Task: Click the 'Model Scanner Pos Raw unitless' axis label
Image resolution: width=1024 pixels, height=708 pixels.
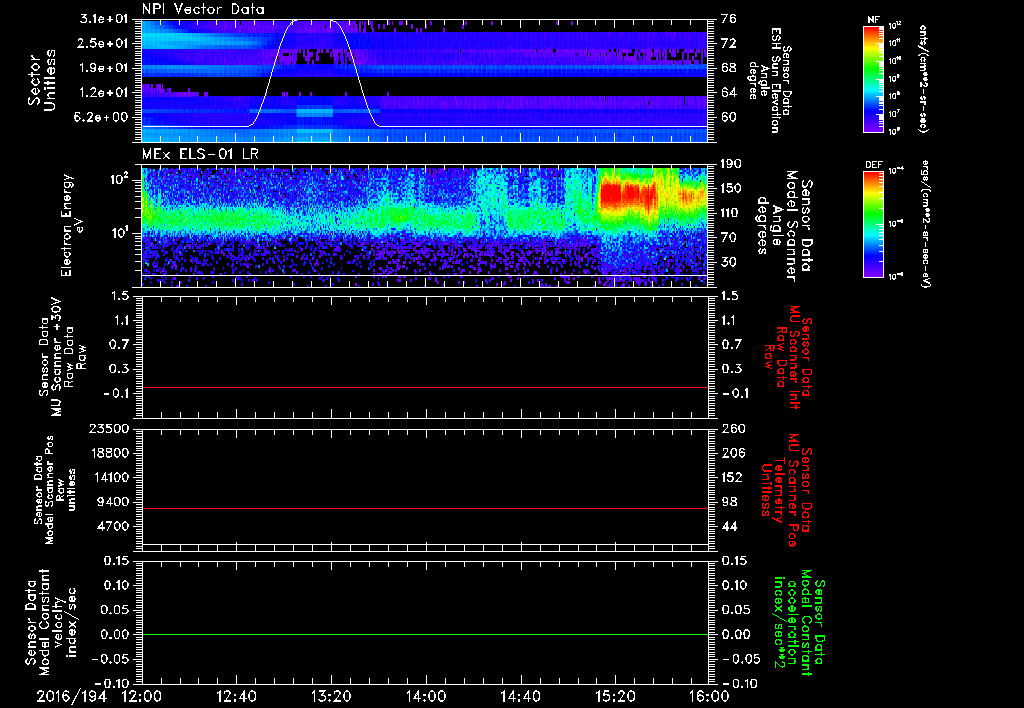Action: [x=55, y=490]
